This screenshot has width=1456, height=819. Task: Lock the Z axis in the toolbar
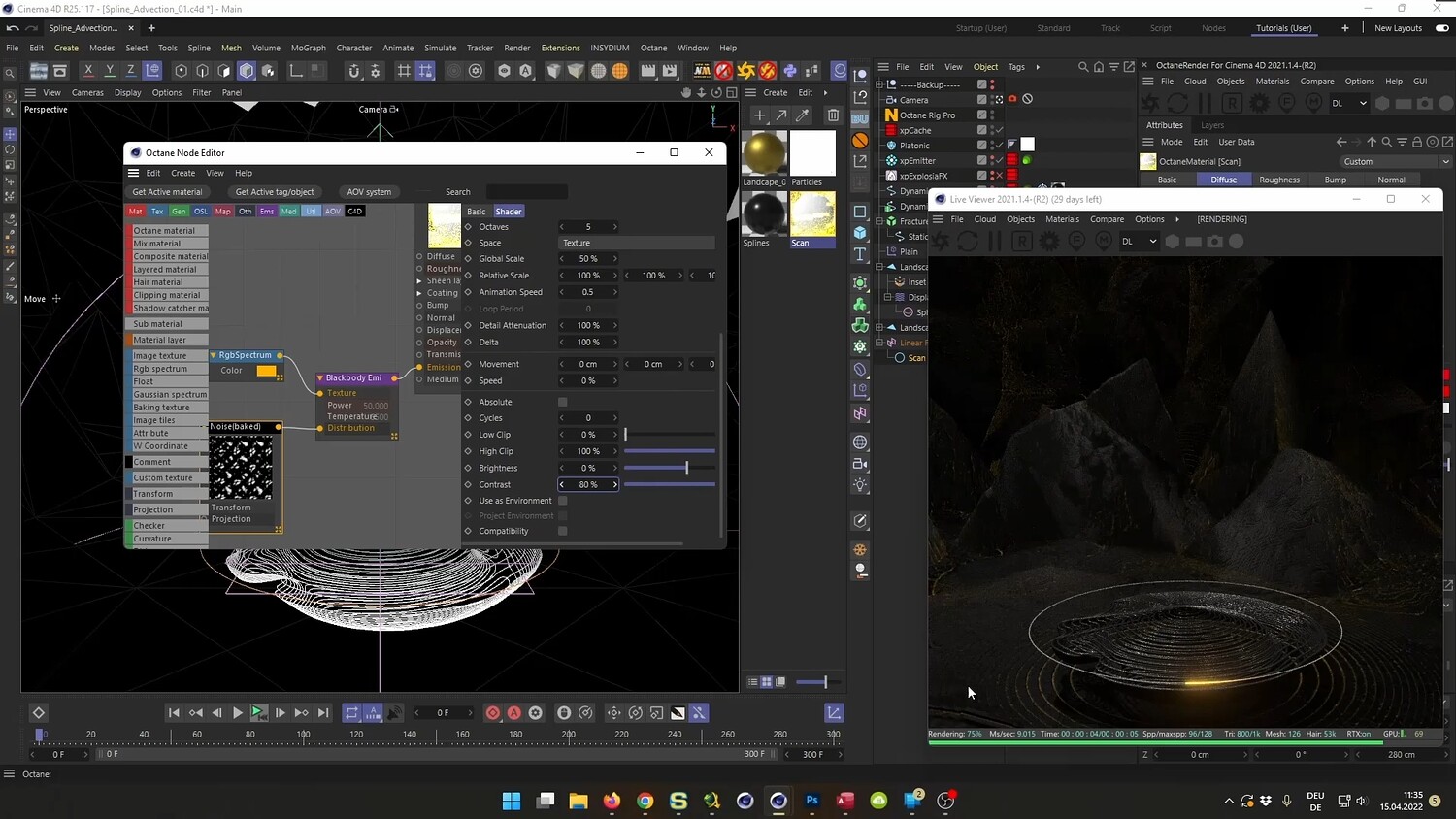131,70
